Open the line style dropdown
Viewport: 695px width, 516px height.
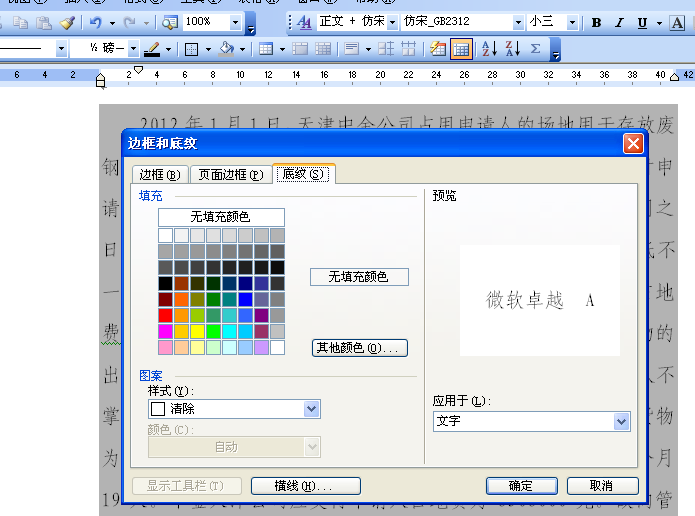(62, 48)
